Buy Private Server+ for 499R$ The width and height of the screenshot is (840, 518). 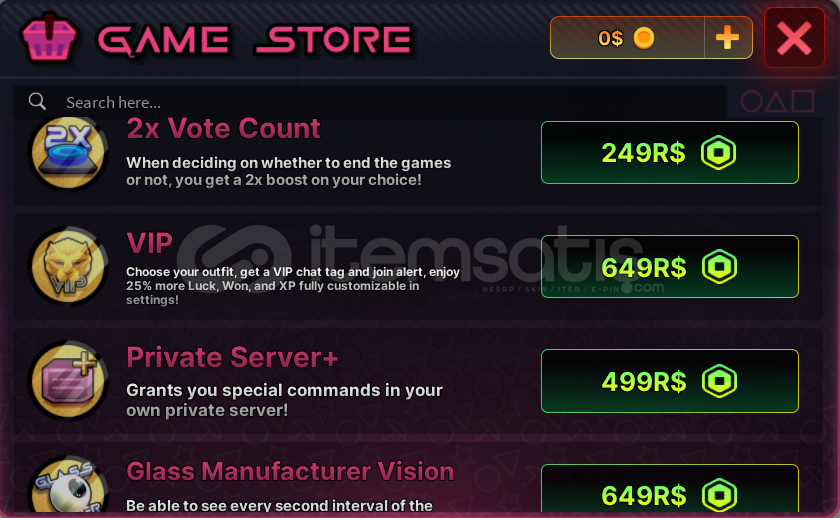point(670,381)
